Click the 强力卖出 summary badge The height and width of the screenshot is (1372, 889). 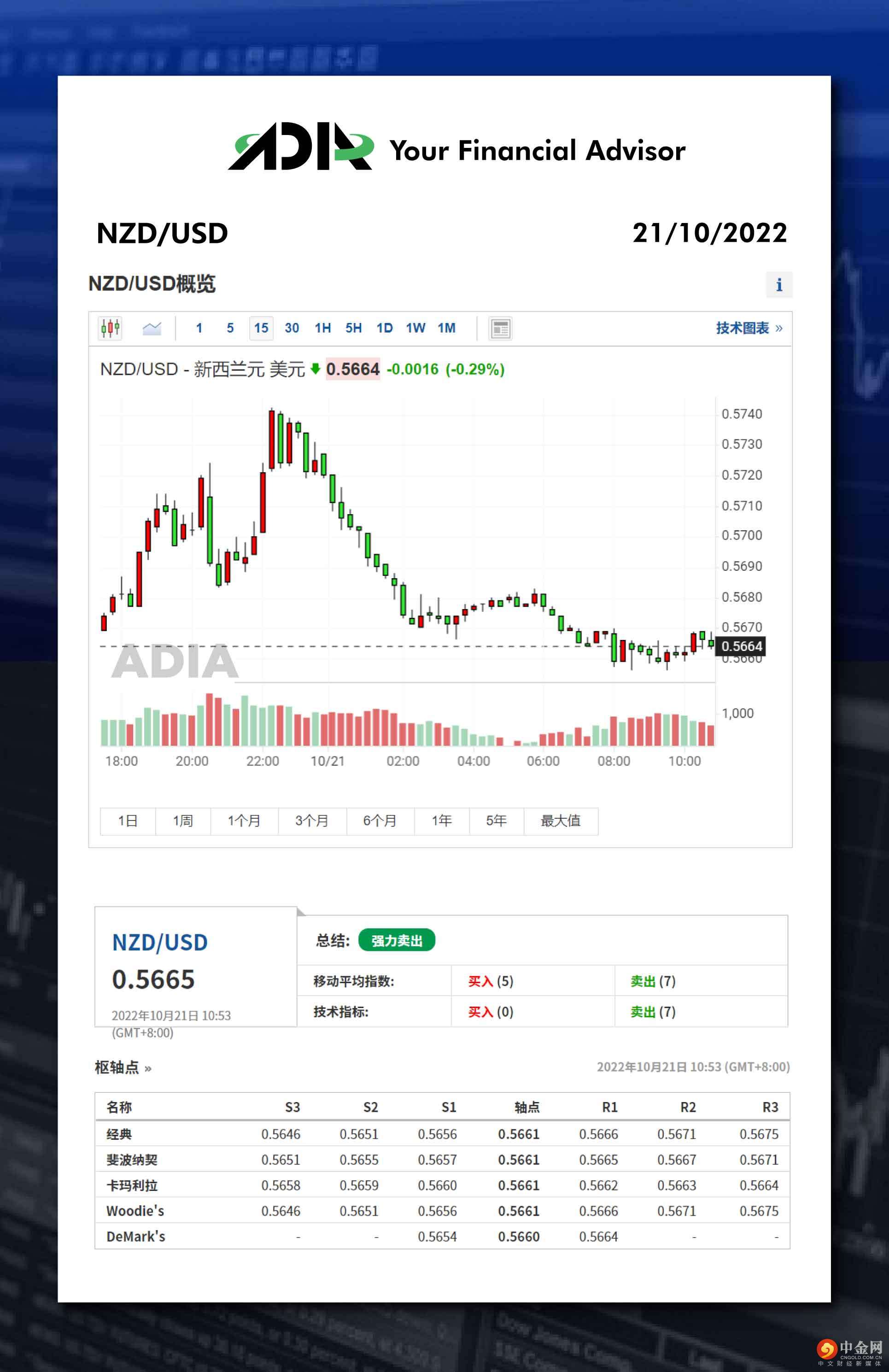pos(397,941)
